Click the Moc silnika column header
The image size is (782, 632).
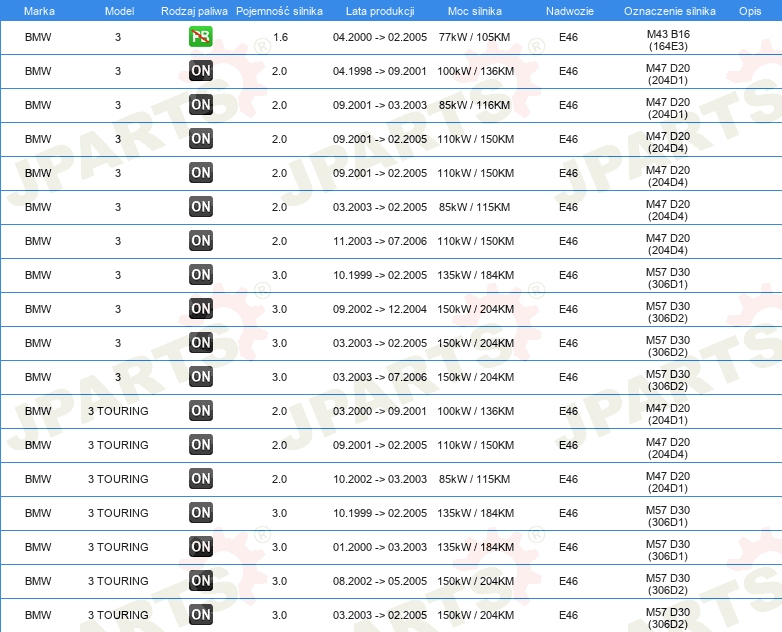pyautogui.click(x=475, y=11)
